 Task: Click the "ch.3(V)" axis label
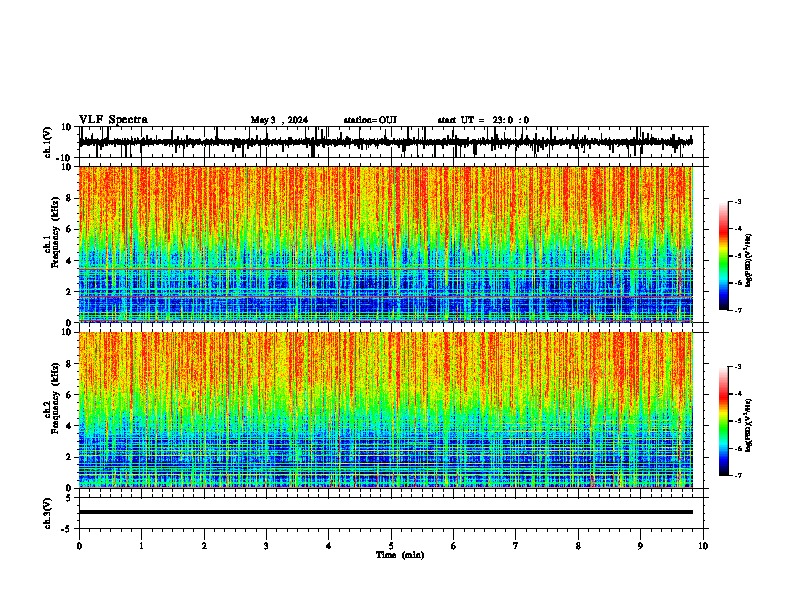(47, 513)
